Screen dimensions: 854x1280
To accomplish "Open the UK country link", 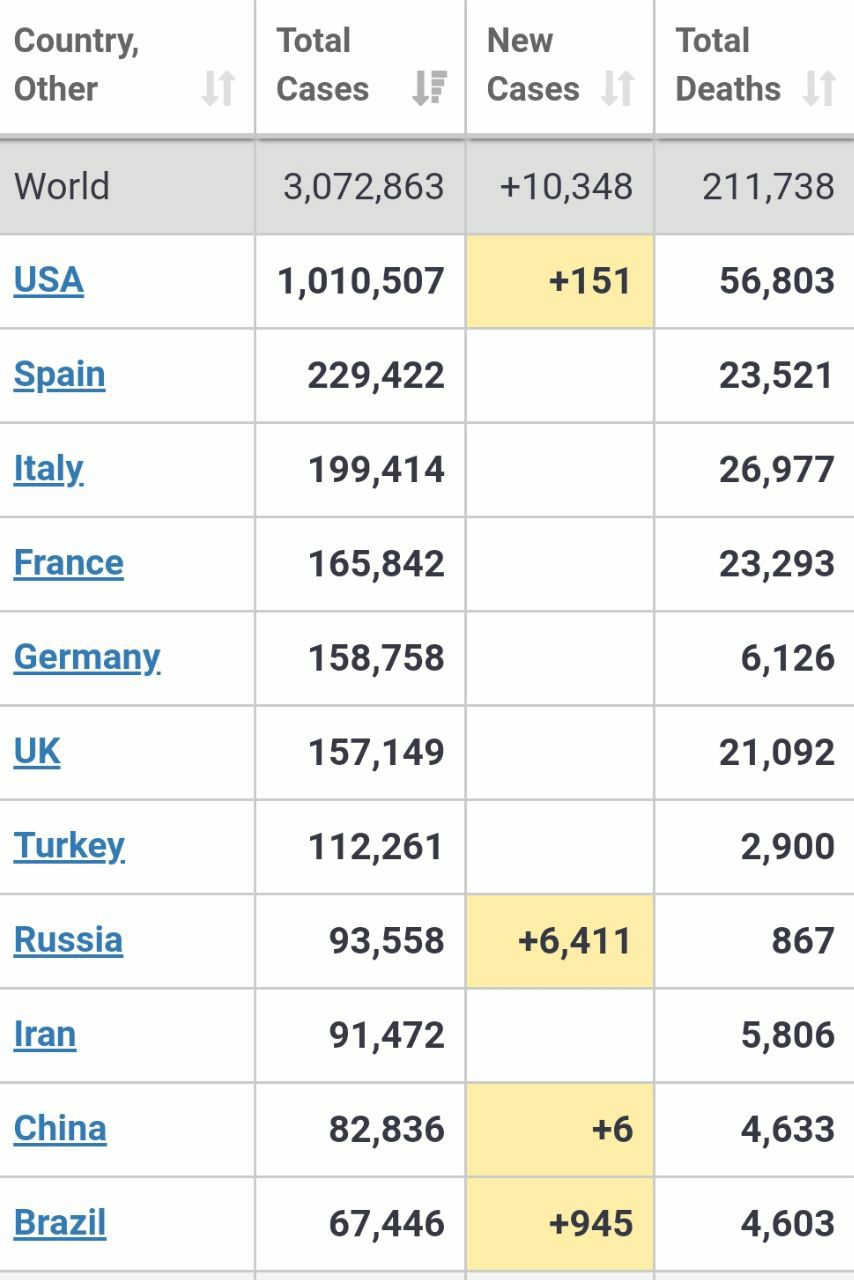I will pyautogui.click(x=37, y=751).
